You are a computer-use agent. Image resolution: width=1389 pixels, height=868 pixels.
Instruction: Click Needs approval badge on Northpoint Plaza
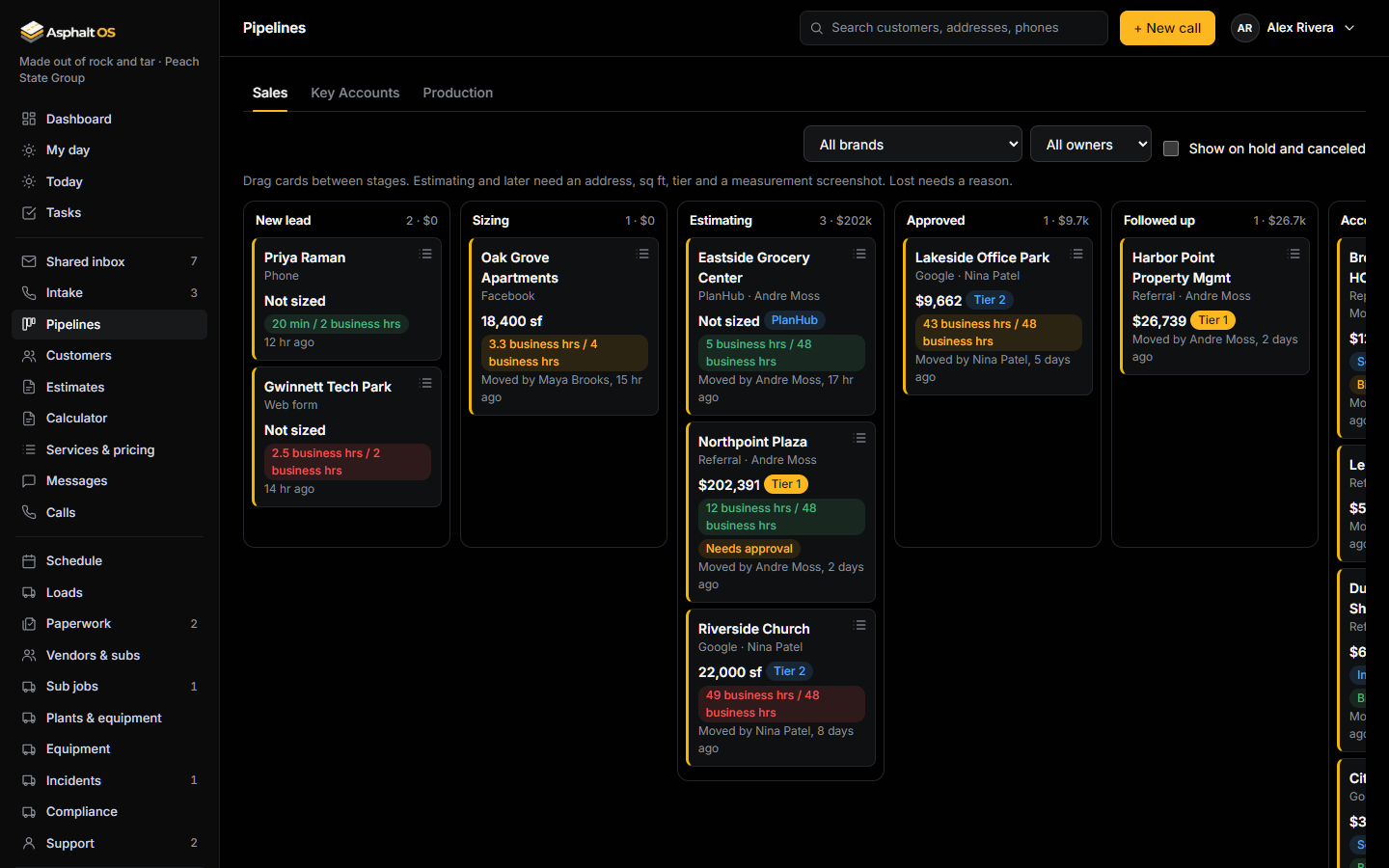coord(749,549)
